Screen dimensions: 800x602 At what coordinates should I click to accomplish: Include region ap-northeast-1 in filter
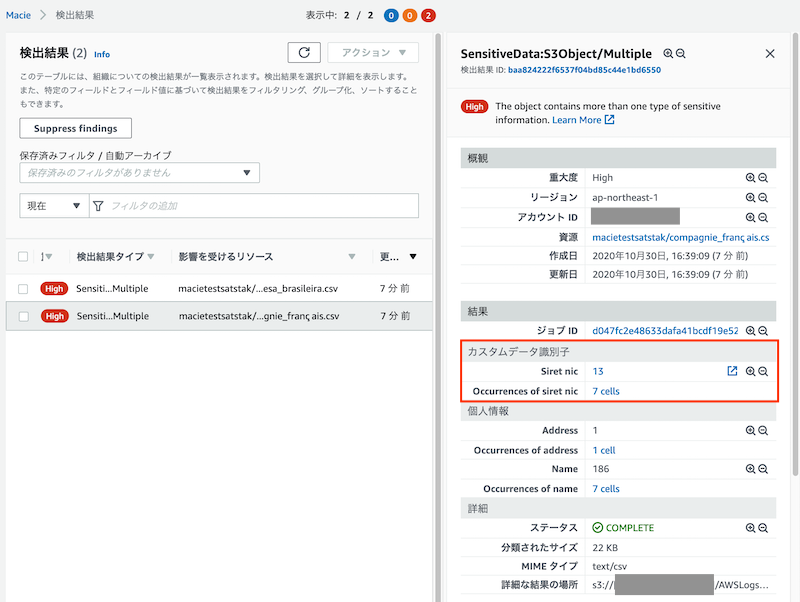(x=751, y=197)
